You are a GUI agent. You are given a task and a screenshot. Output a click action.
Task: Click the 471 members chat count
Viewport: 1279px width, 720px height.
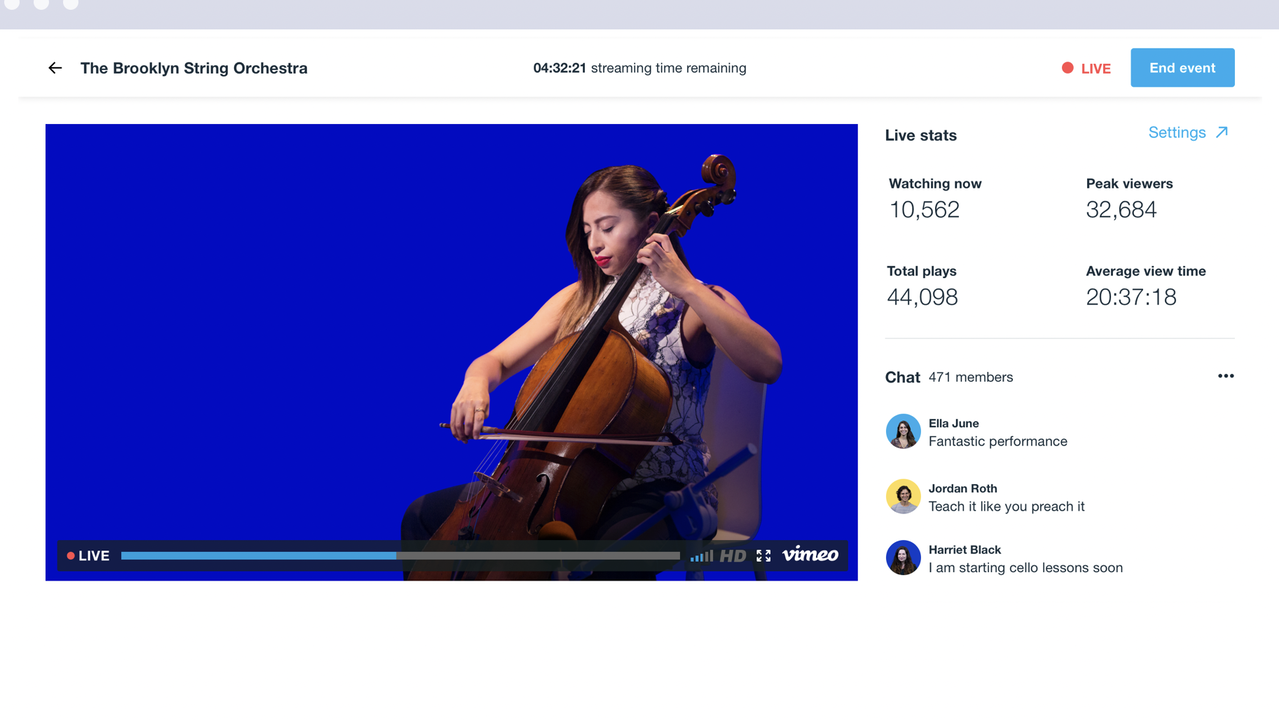[x=970, y=377]
